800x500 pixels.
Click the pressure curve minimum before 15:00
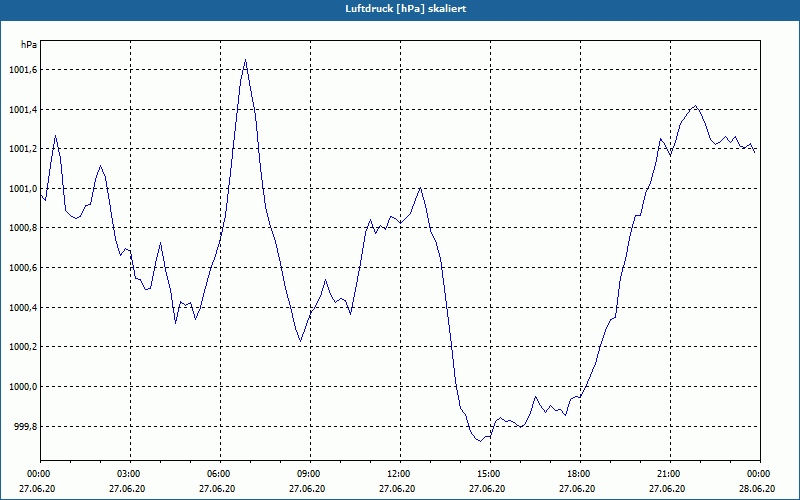[480, 441]
